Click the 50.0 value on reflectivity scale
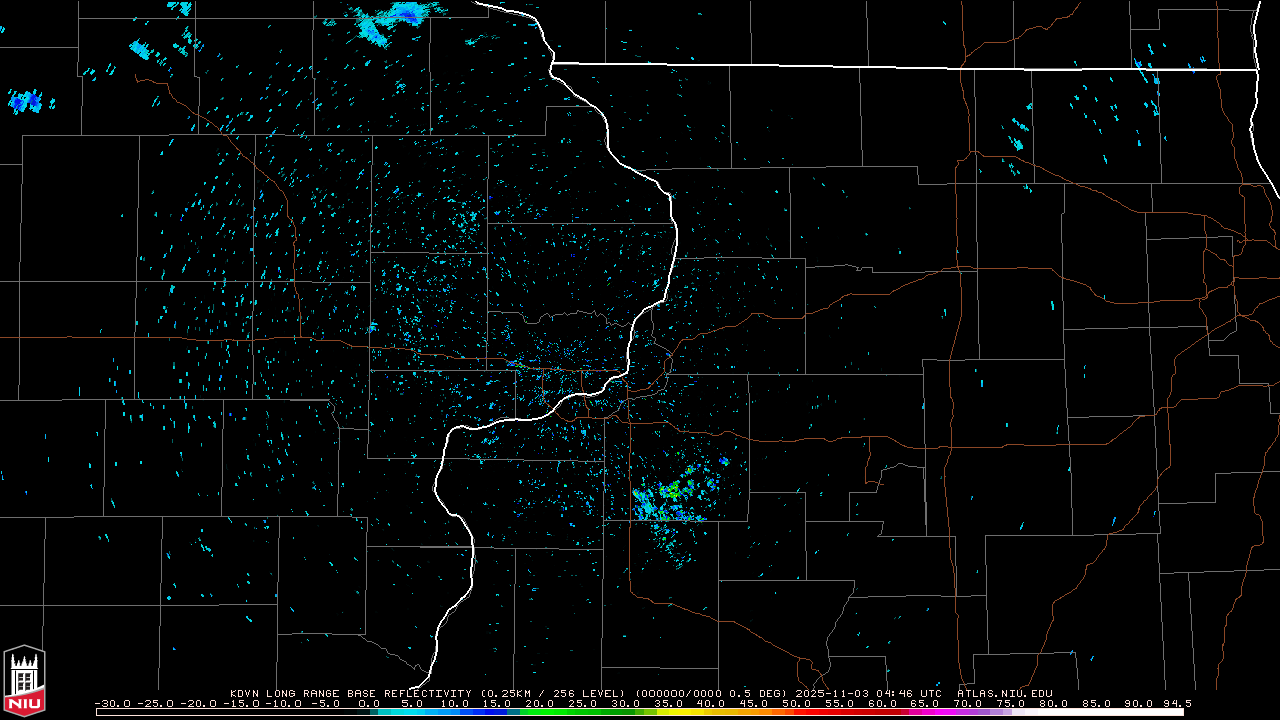This screenshot has width=1280, height=720. coord(797,704)
